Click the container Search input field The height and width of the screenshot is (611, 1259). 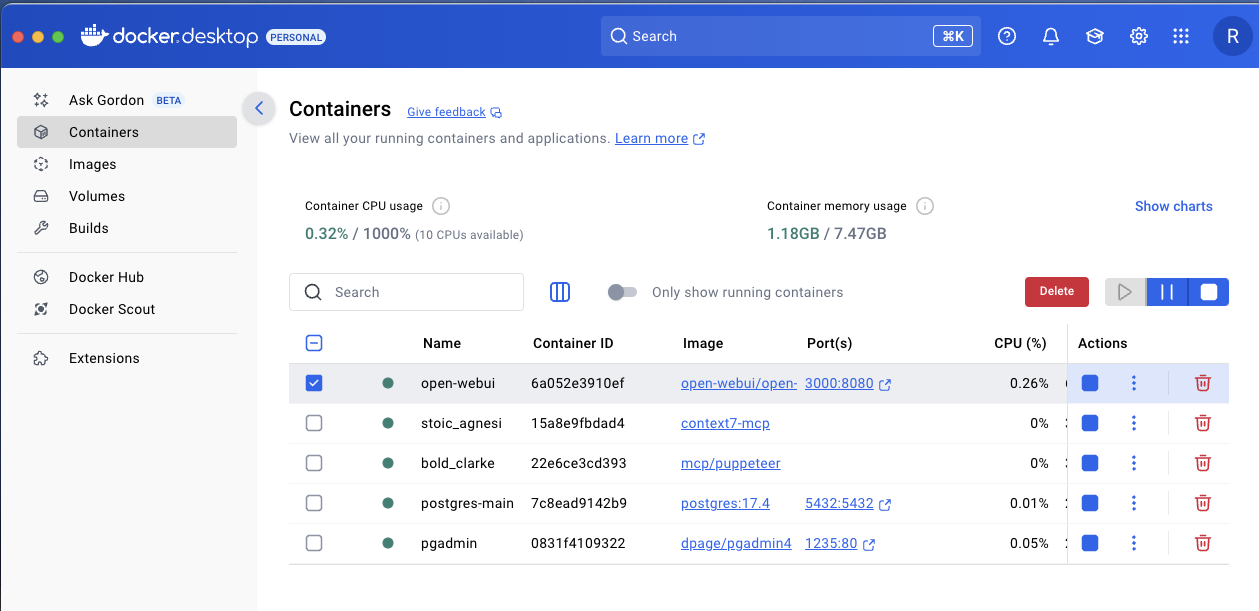click(420, 292)
